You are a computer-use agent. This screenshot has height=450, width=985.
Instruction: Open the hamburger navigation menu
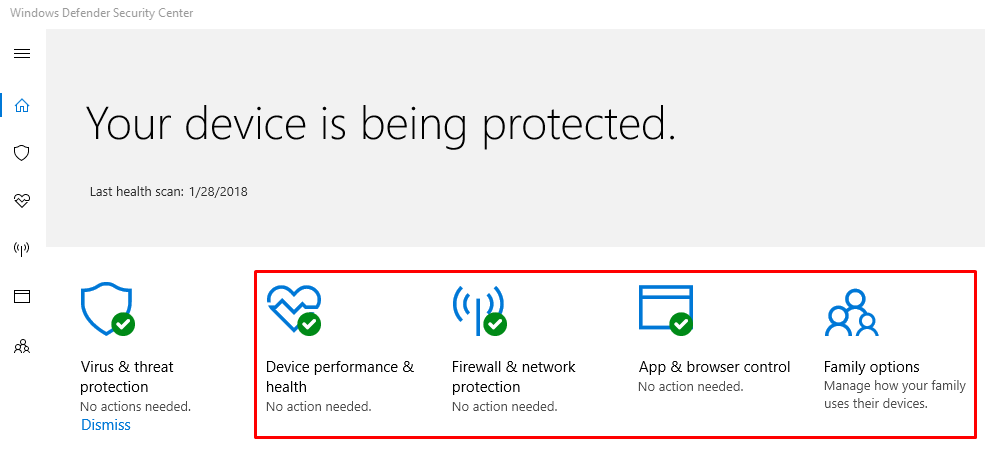click(22, 54)
